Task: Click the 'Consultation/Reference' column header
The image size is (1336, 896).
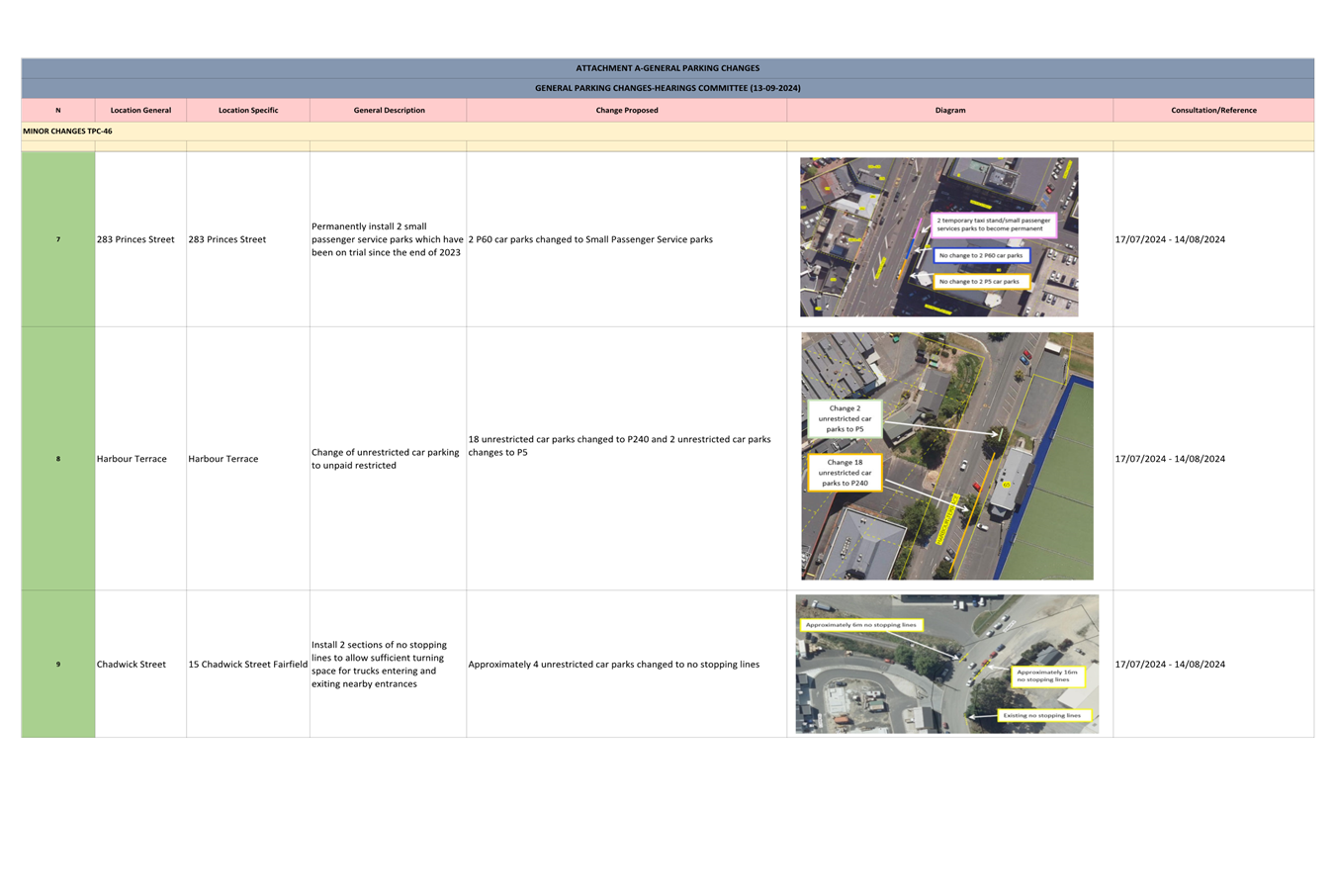Action: click(x=1213, y=110)
